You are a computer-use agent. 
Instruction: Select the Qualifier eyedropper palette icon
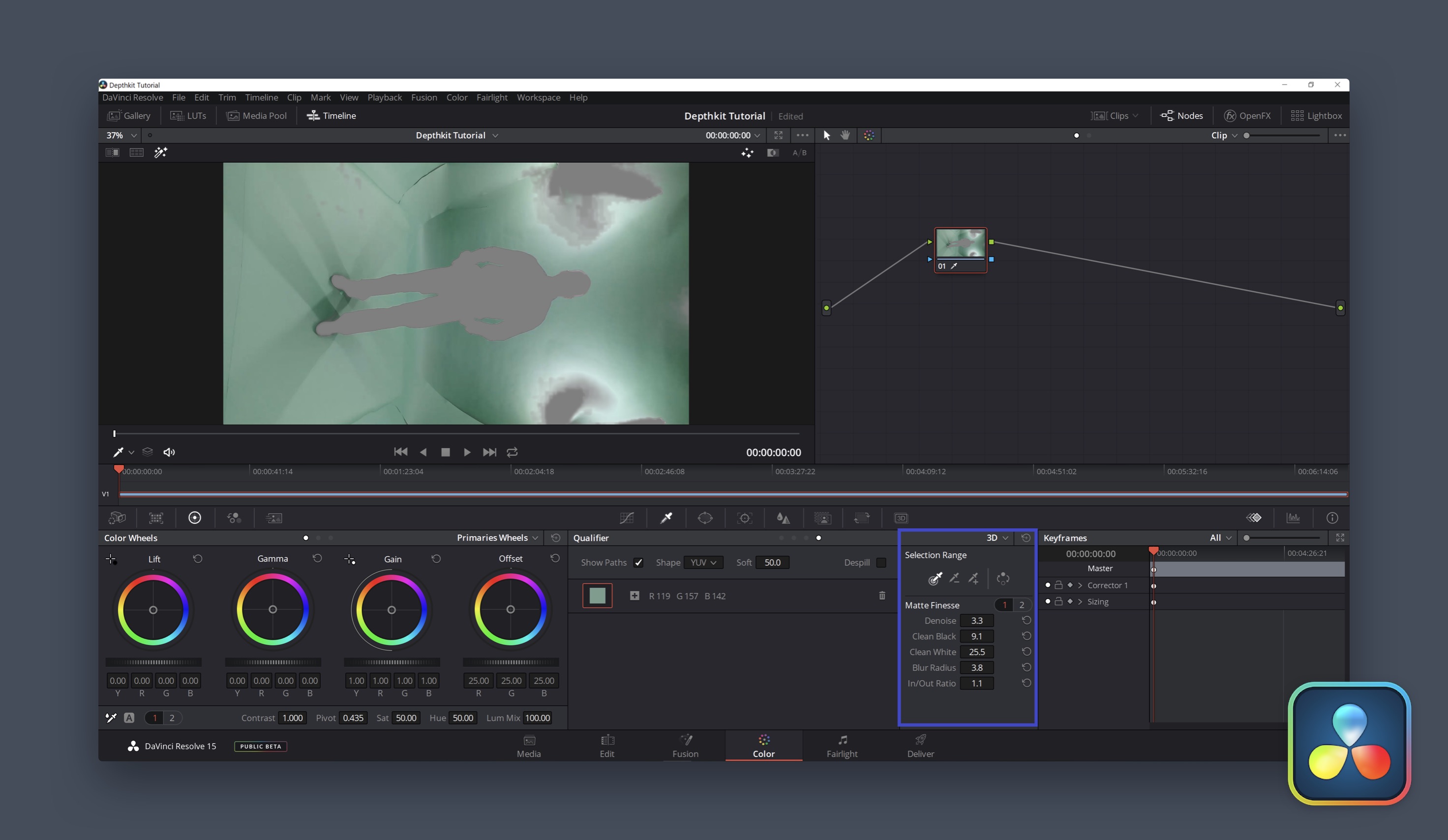[x=666, y=518]
